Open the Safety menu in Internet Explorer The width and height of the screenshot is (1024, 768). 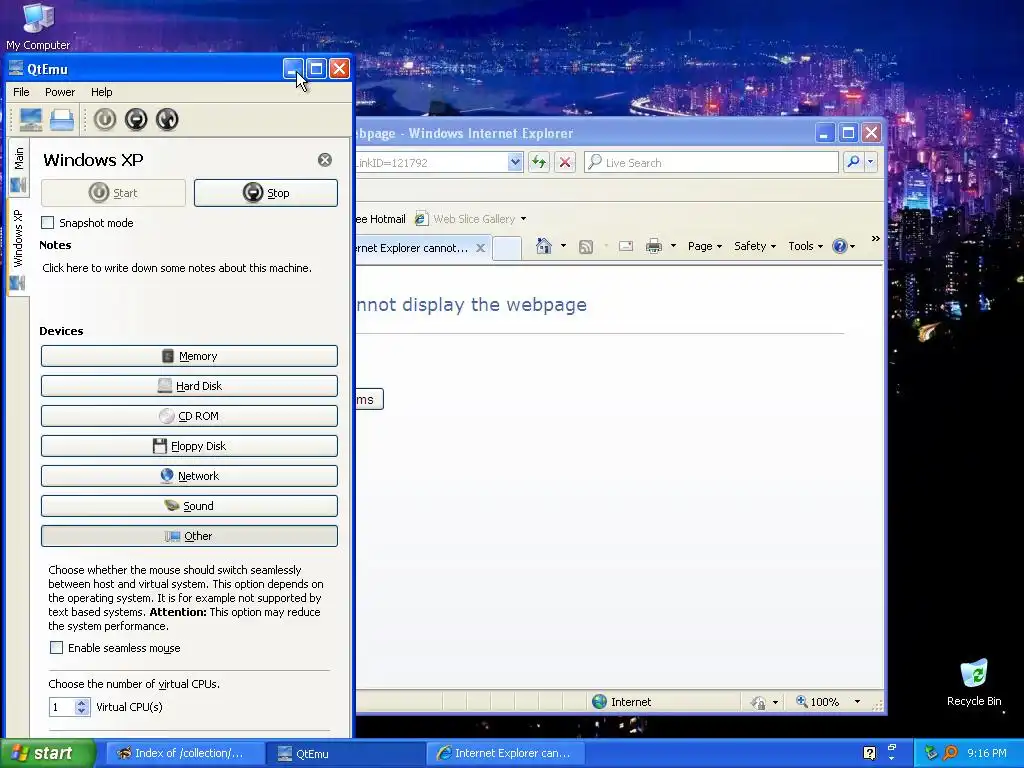click(755, 246)
